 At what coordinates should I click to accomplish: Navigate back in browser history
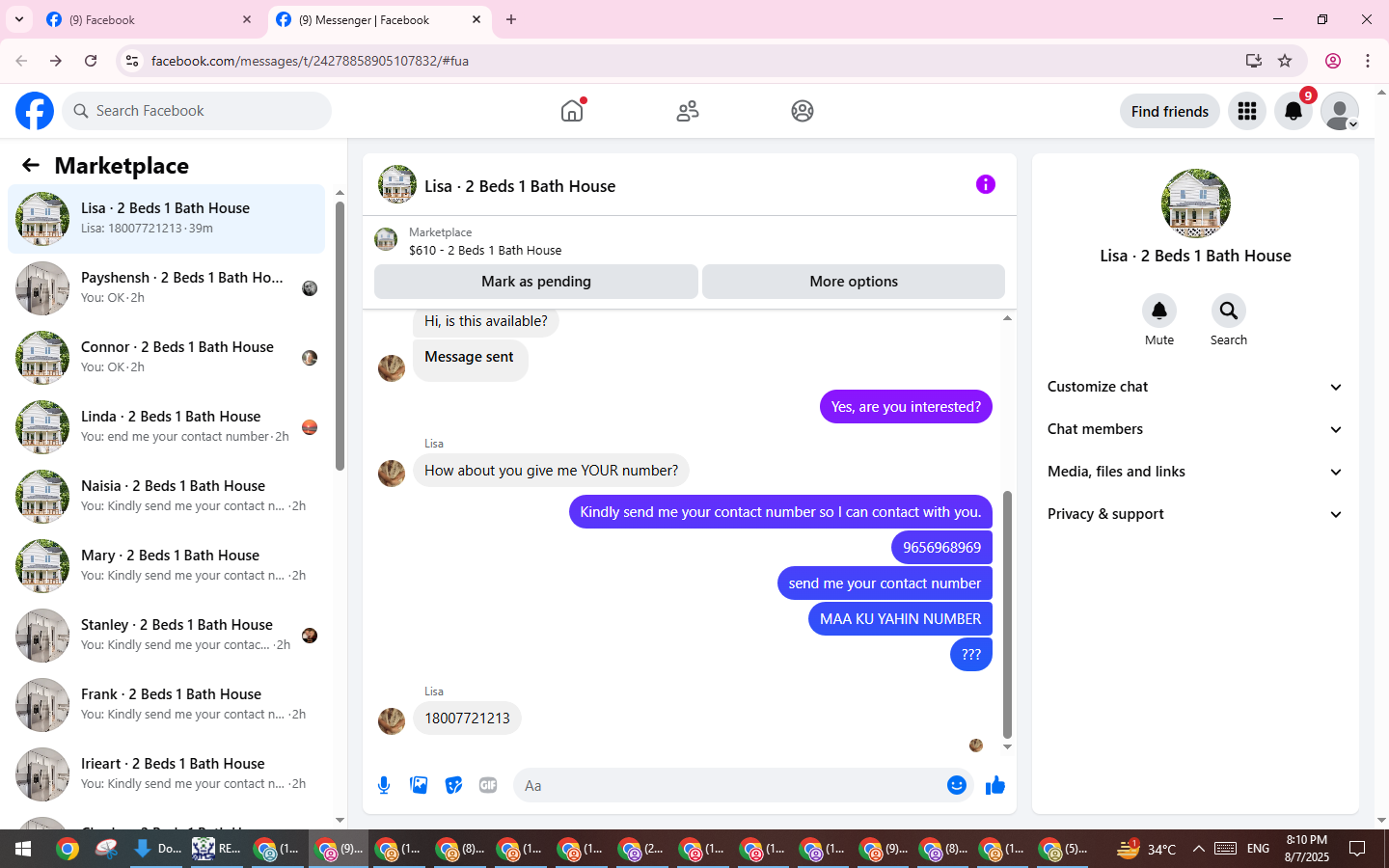(21, 61)
